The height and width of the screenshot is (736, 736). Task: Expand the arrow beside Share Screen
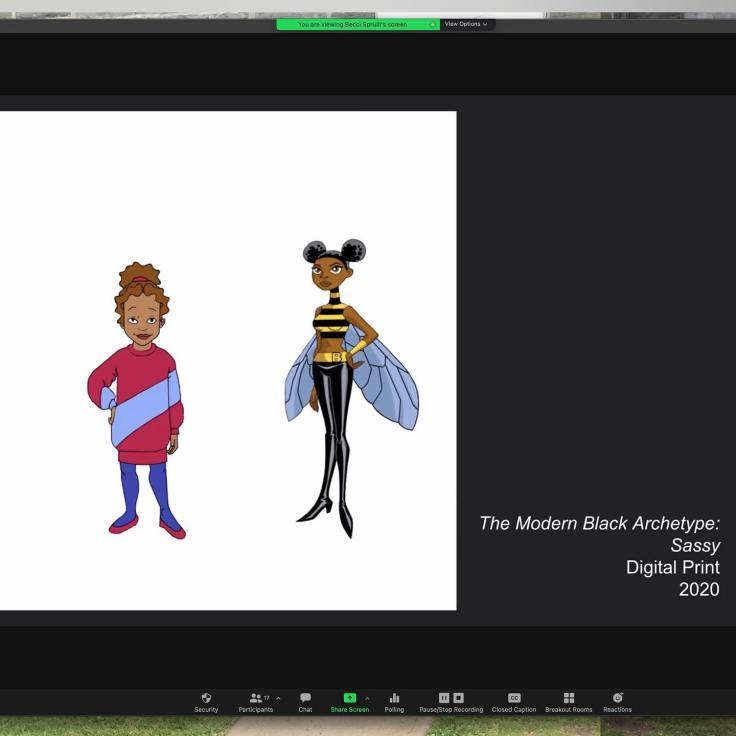[x=367, y=698]
